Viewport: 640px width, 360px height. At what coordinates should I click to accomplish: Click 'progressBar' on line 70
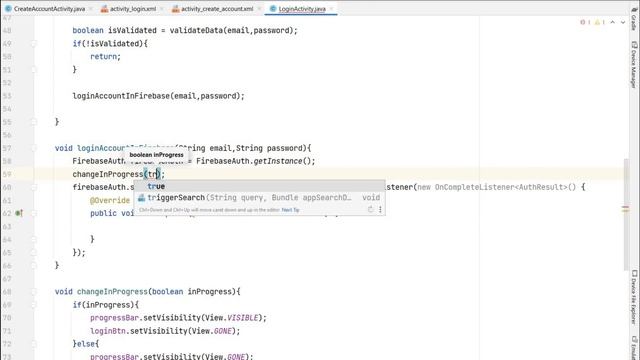[x=114, y=318]
